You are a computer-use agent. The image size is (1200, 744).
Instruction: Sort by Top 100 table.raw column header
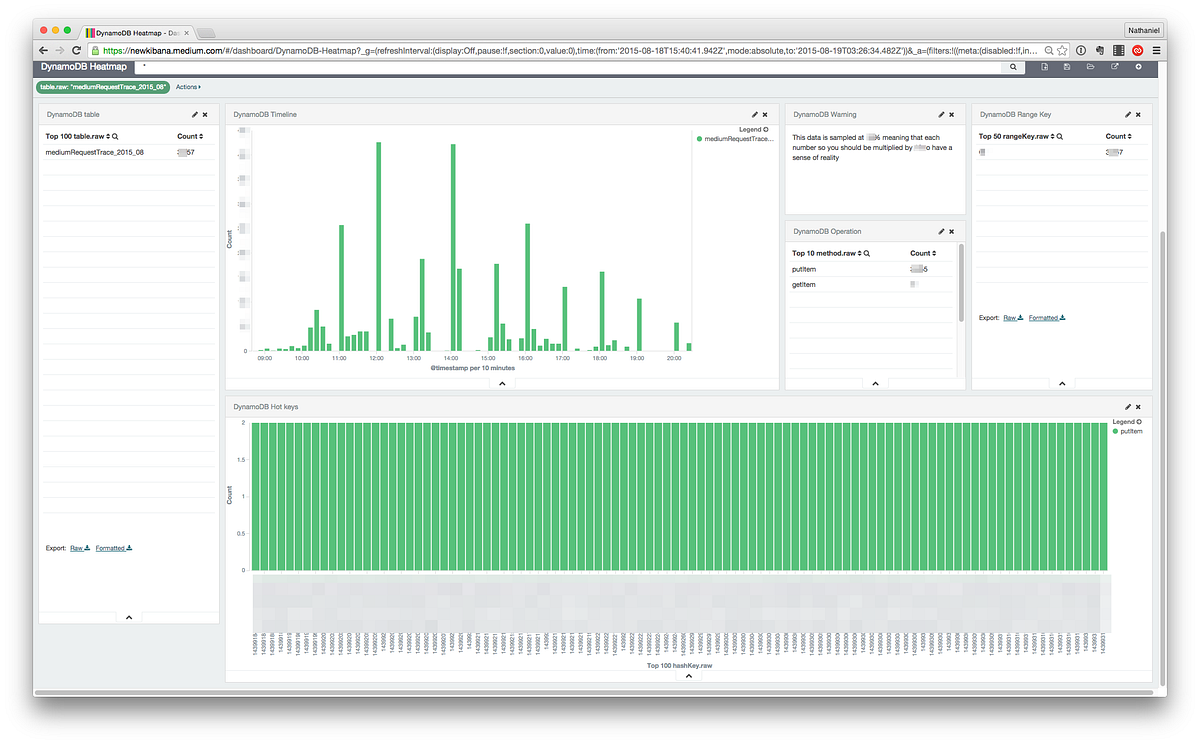tap(78, 136)
